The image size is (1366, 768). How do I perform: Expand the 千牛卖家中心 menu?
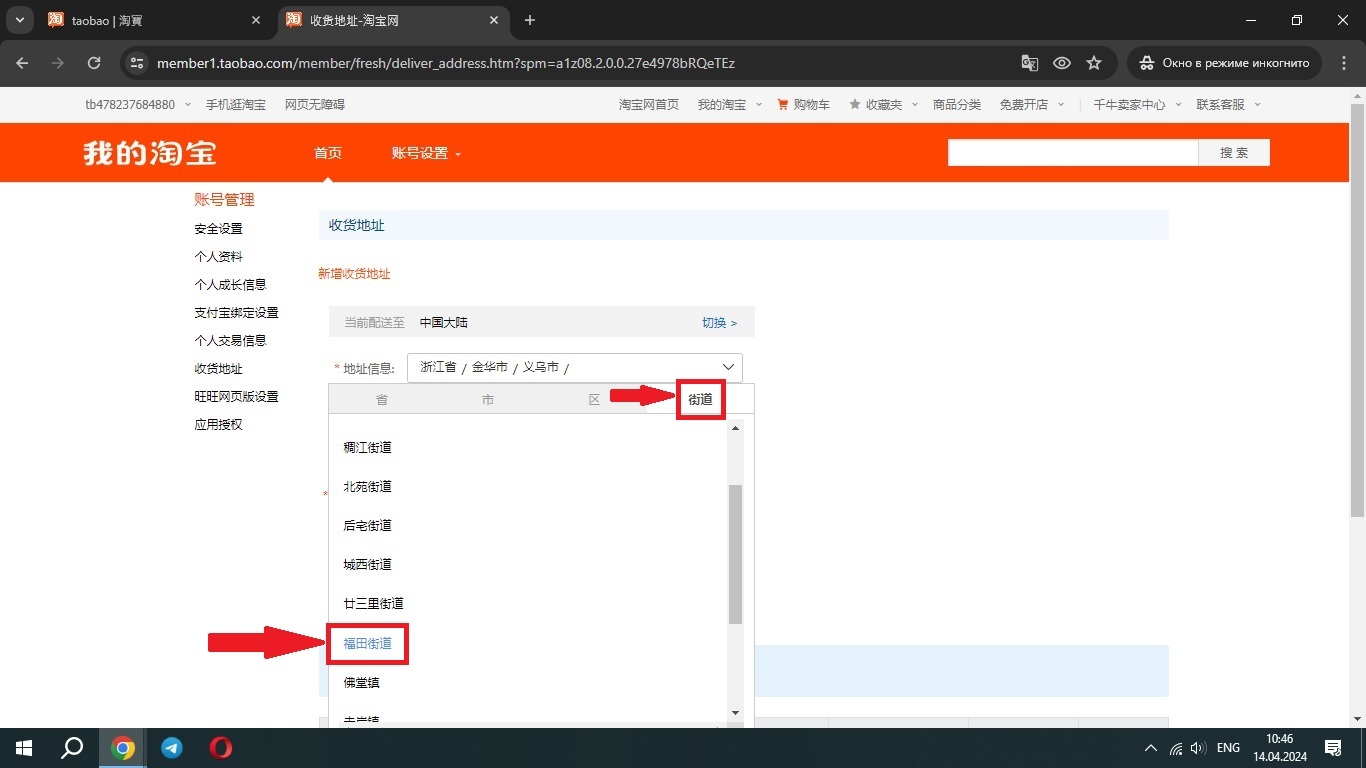[x=1137, y=104]
